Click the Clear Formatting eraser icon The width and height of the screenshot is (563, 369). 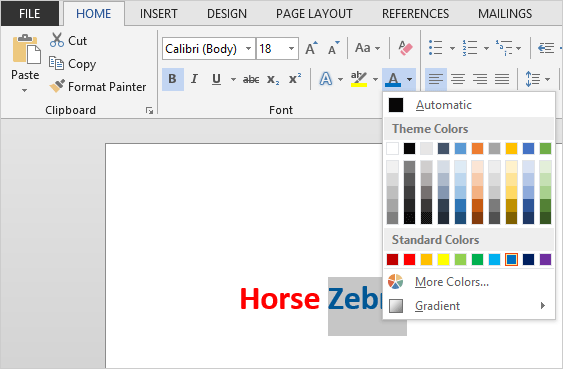pos(405,48)
